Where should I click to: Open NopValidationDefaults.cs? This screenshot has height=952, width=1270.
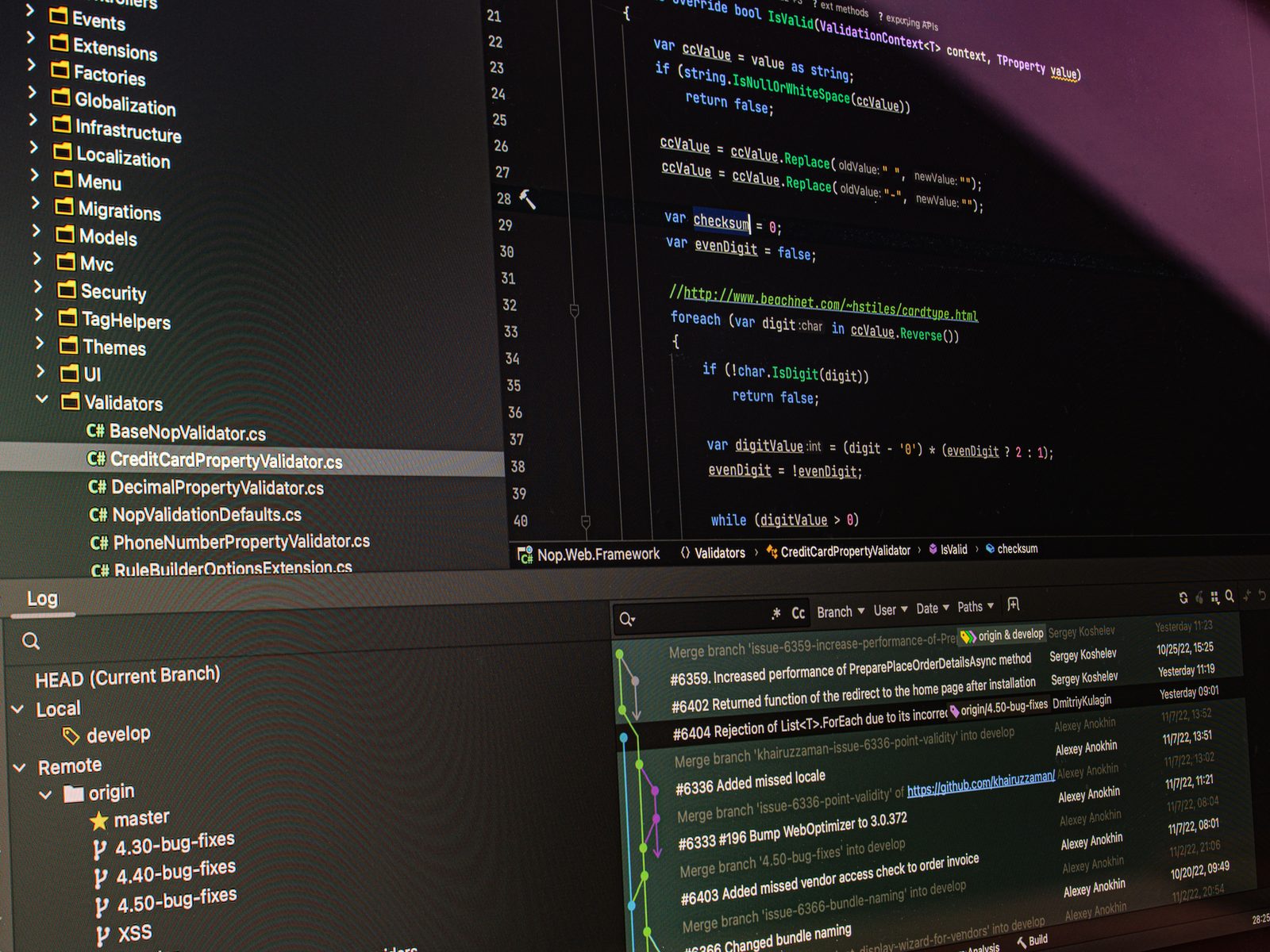point(207,515)
